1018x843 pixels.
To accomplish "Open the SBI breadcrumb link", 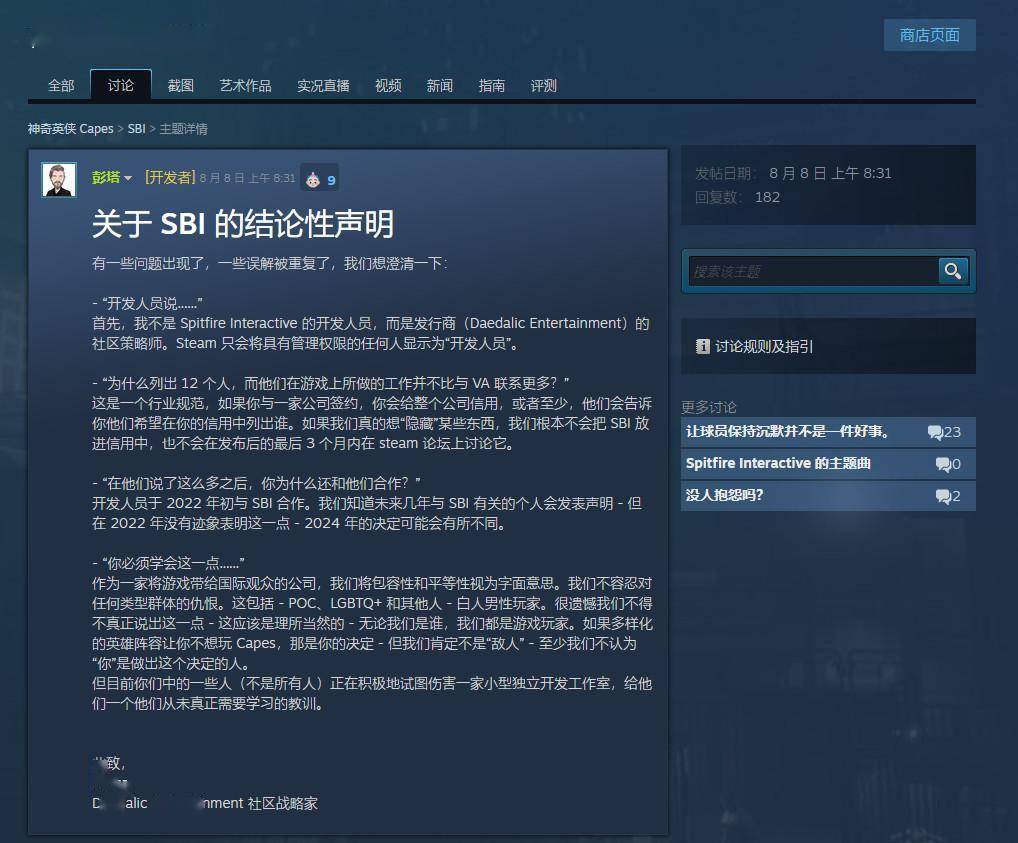I will [136, 129].
